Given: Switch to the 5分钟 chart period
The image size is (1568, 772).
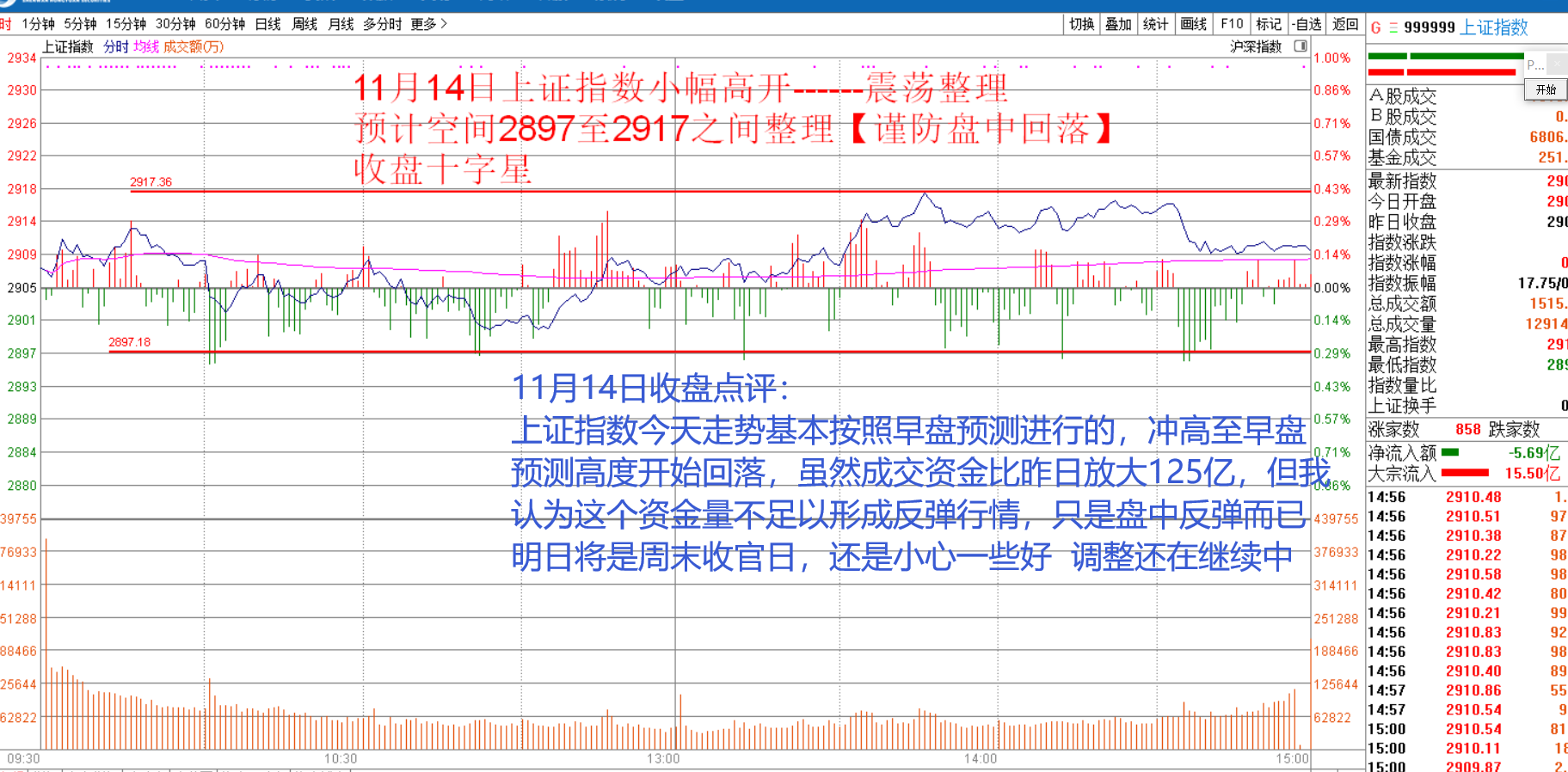Looking at the screenshot, I should pos(81,24).
